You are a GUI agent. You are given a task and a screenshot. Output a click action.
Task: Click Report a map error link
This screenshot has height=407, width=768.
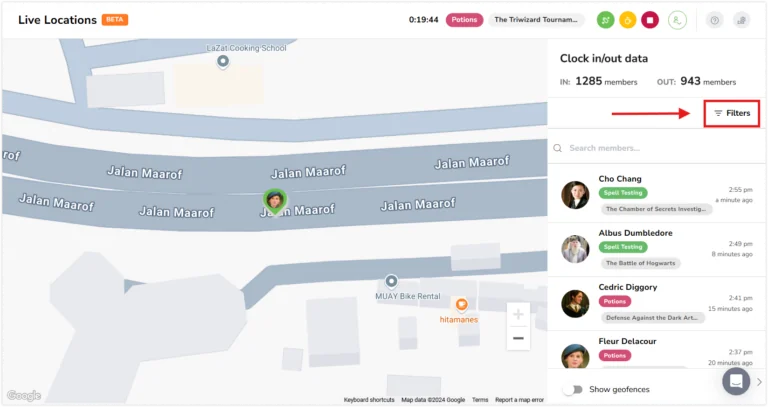click(519, 400)
